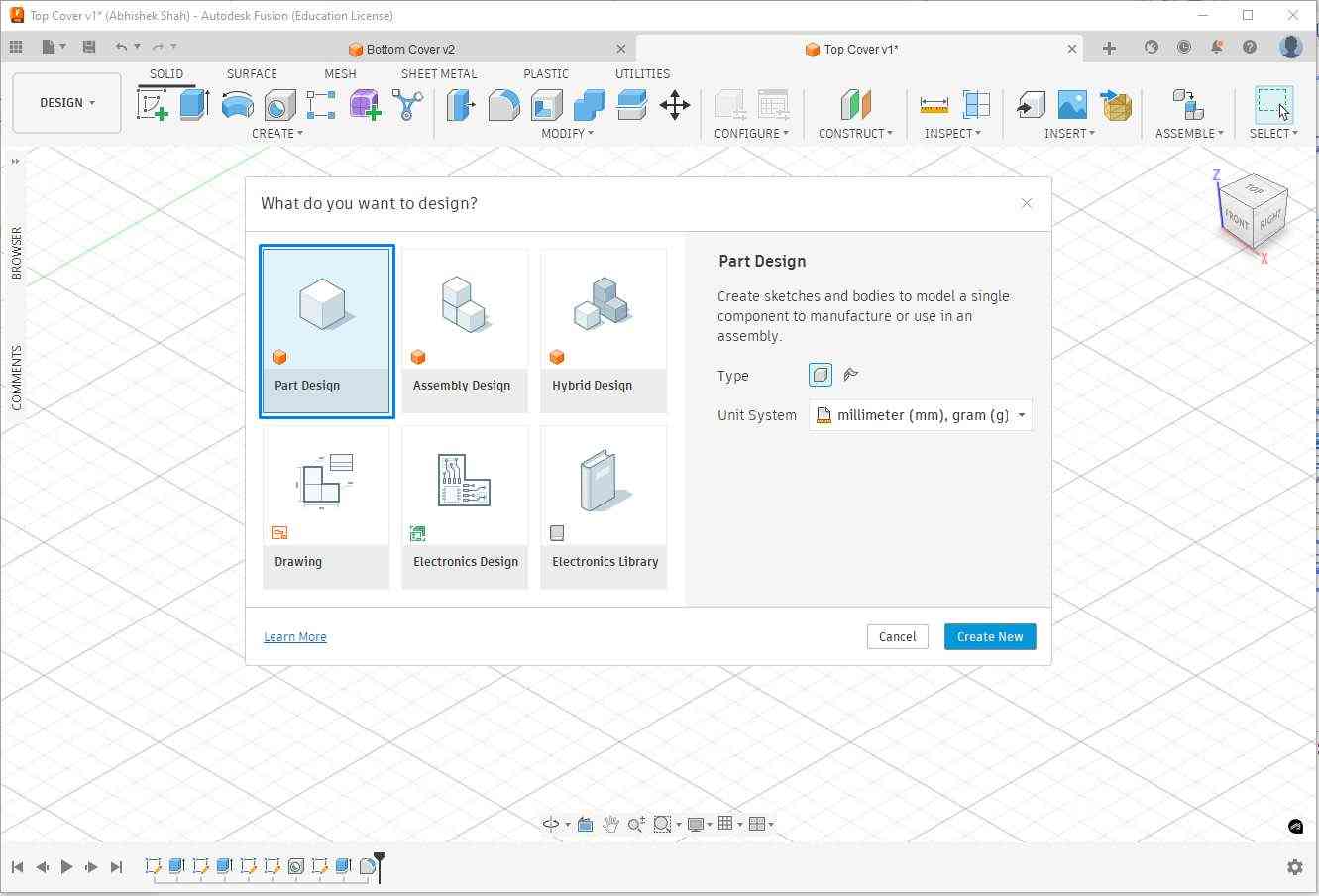Expand the INSERT menu
The width and height of the screenshot is (1319, 896).
pyautogui.click(x=1069, y=133)
